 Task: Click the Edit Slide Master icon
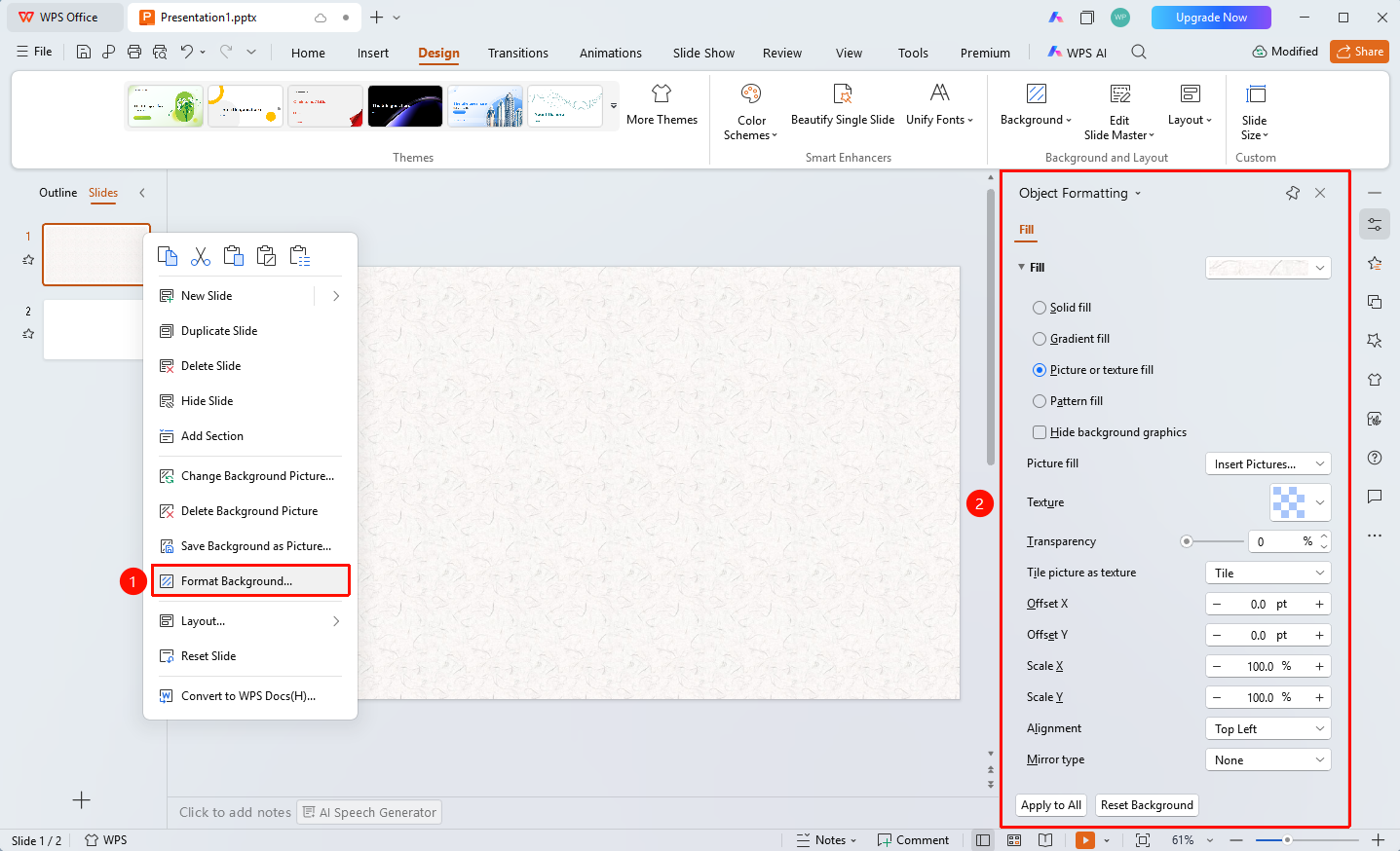[1119, 93]
